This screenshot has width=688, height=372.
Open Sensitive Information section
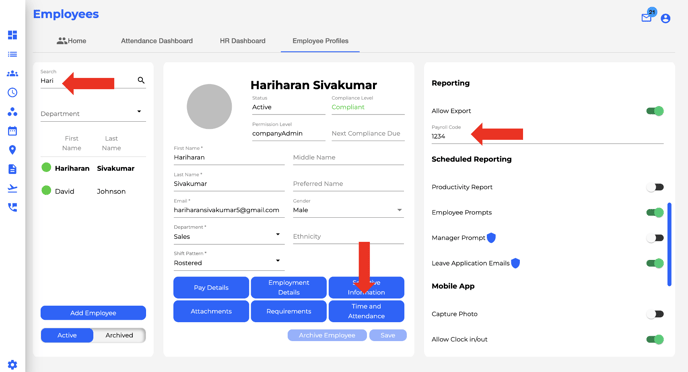click(x=366, y=287)
